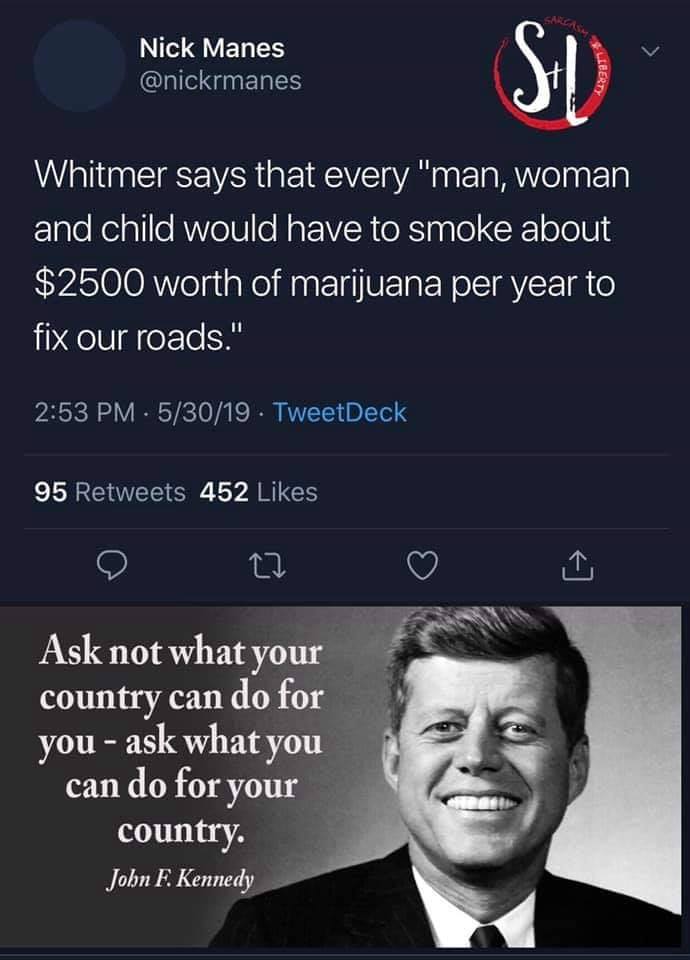The width and height of the screenshot is (690, 960).
Task: Click the John F. Kennedy attribution text
Action: pyautogui.click(x=180, y=880)
